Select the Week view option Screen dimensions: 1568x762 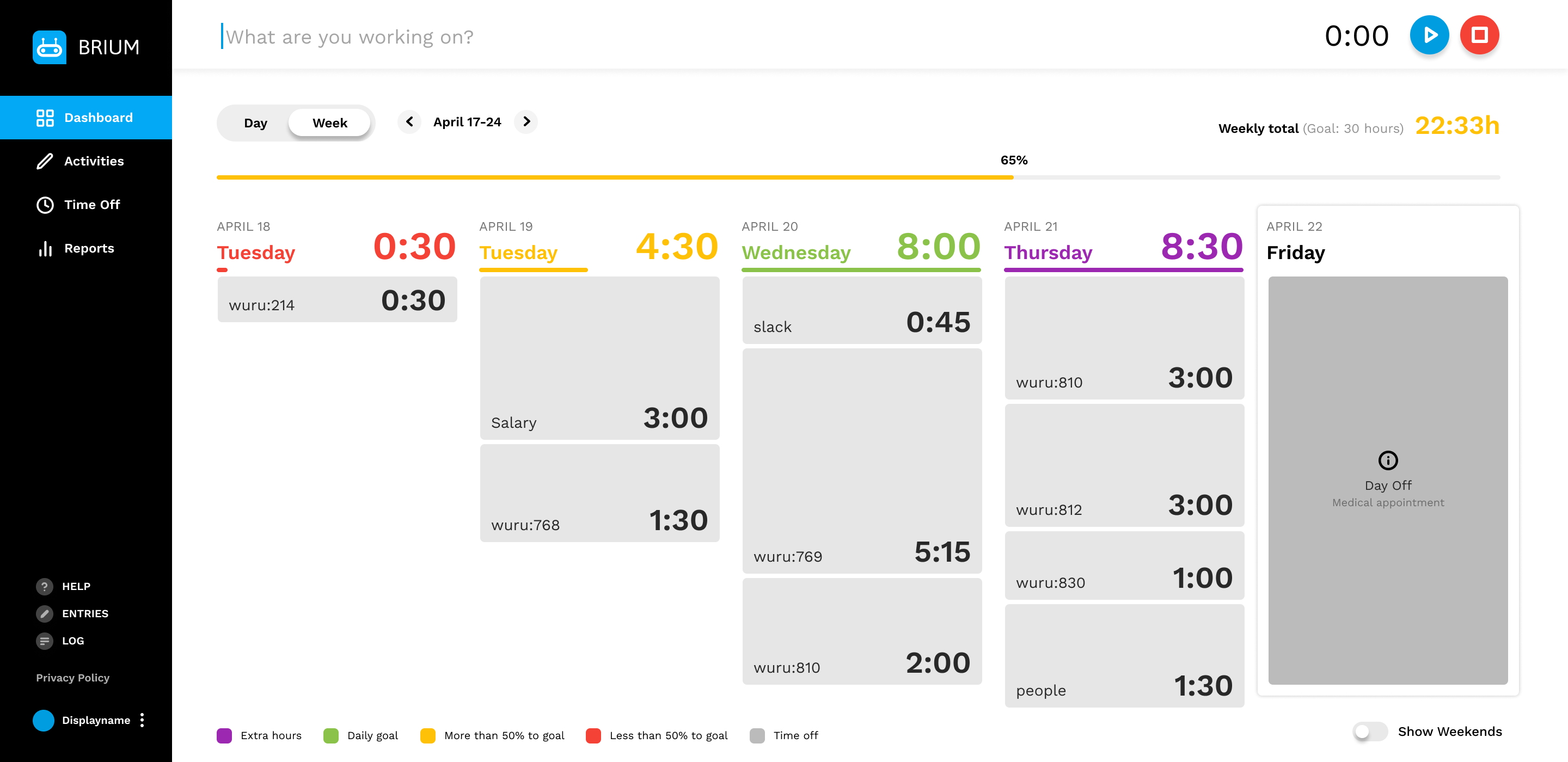click(x=329, y=123)
